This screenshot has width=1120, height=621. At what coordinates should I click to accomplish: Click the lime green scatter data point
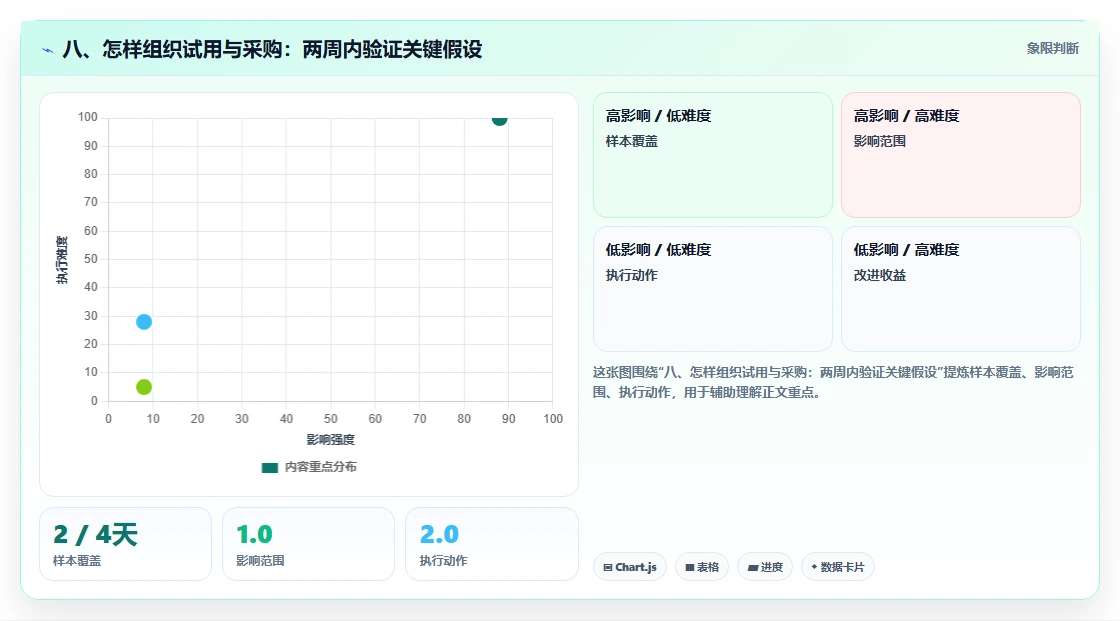click(144, 387)
